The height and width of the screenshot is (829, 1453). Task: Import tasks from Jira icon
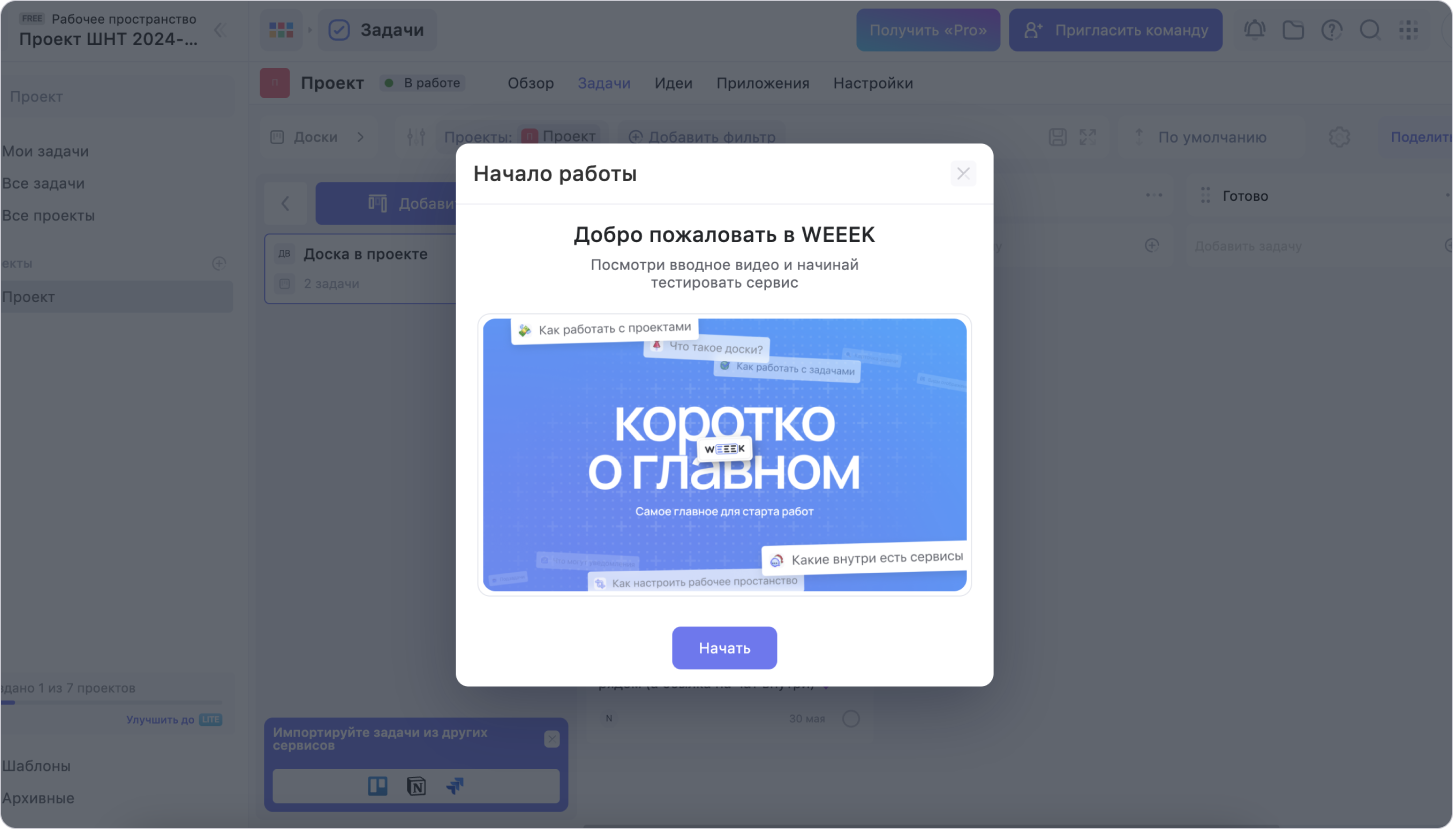(455, 786)
